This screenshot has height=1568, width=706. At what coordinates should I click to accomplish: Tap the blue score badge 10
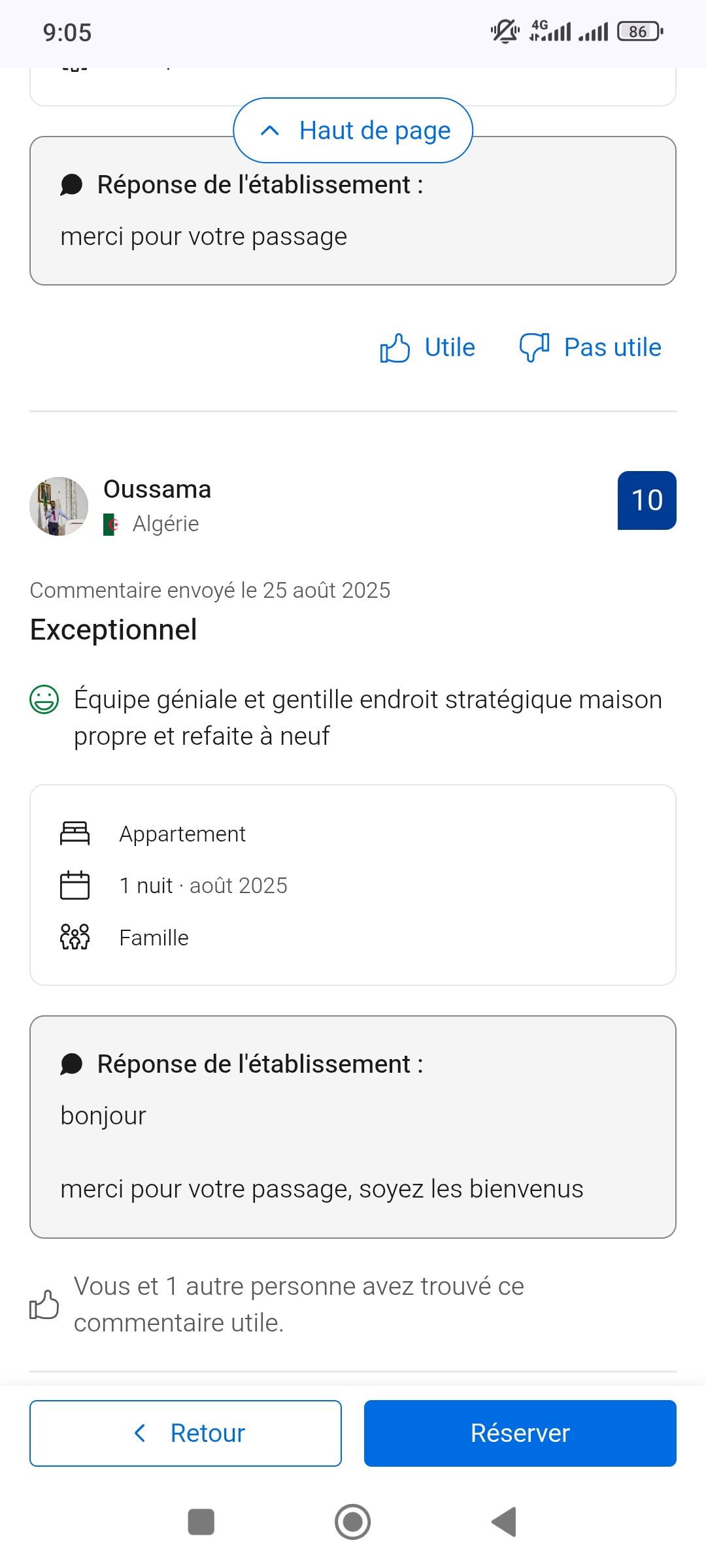(647, 500)
